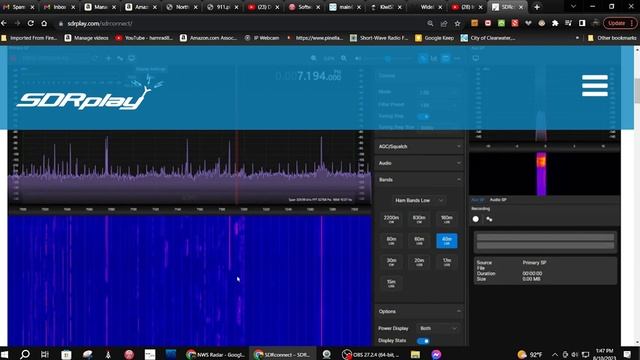Switch to the Audio SP tab
640x360 pixels.
click(x=498, y=200)
